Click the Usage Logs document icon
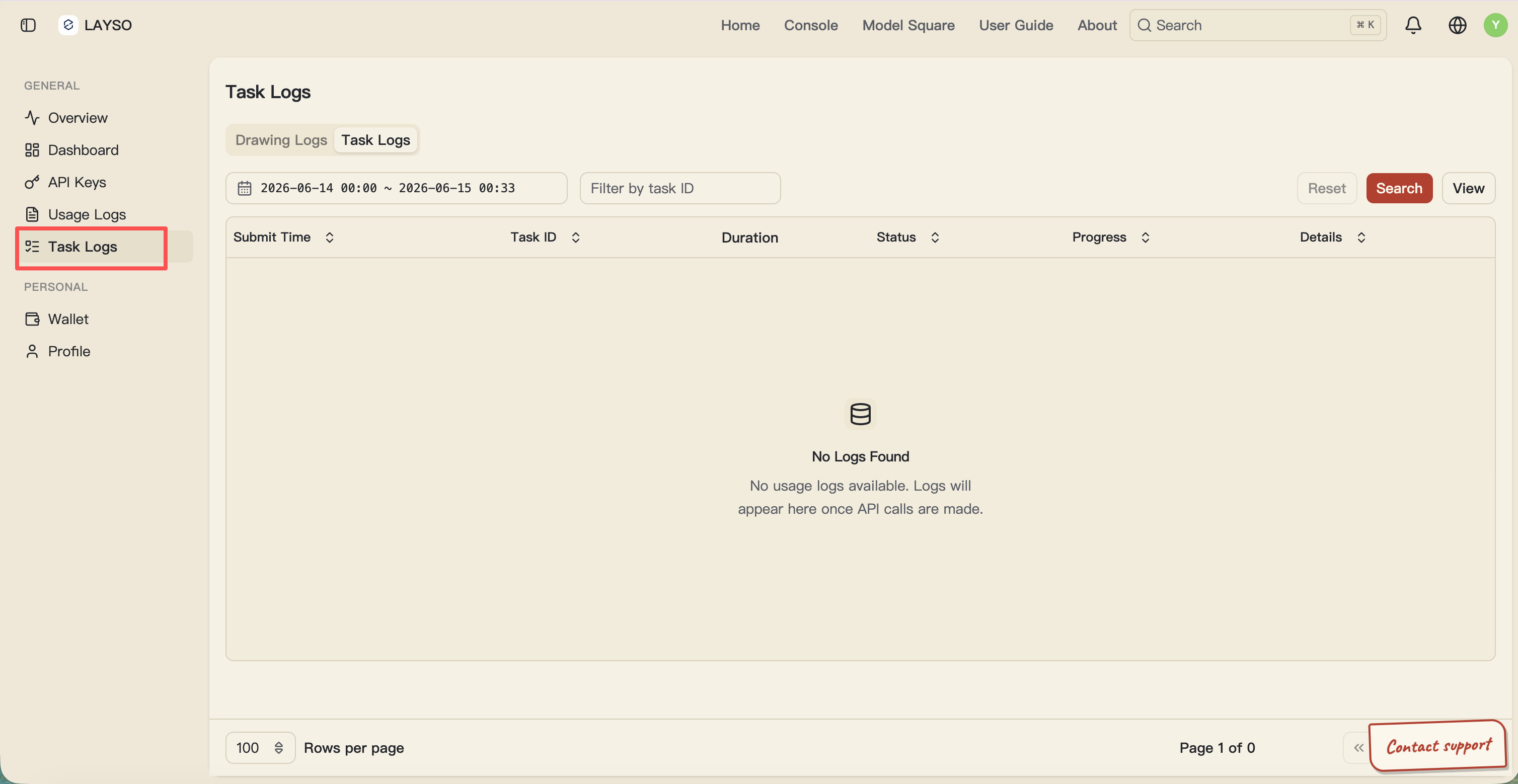Image resolution: width=1518 pixels, height=784 pixels. pyautogui.click(x=32, y=214)
